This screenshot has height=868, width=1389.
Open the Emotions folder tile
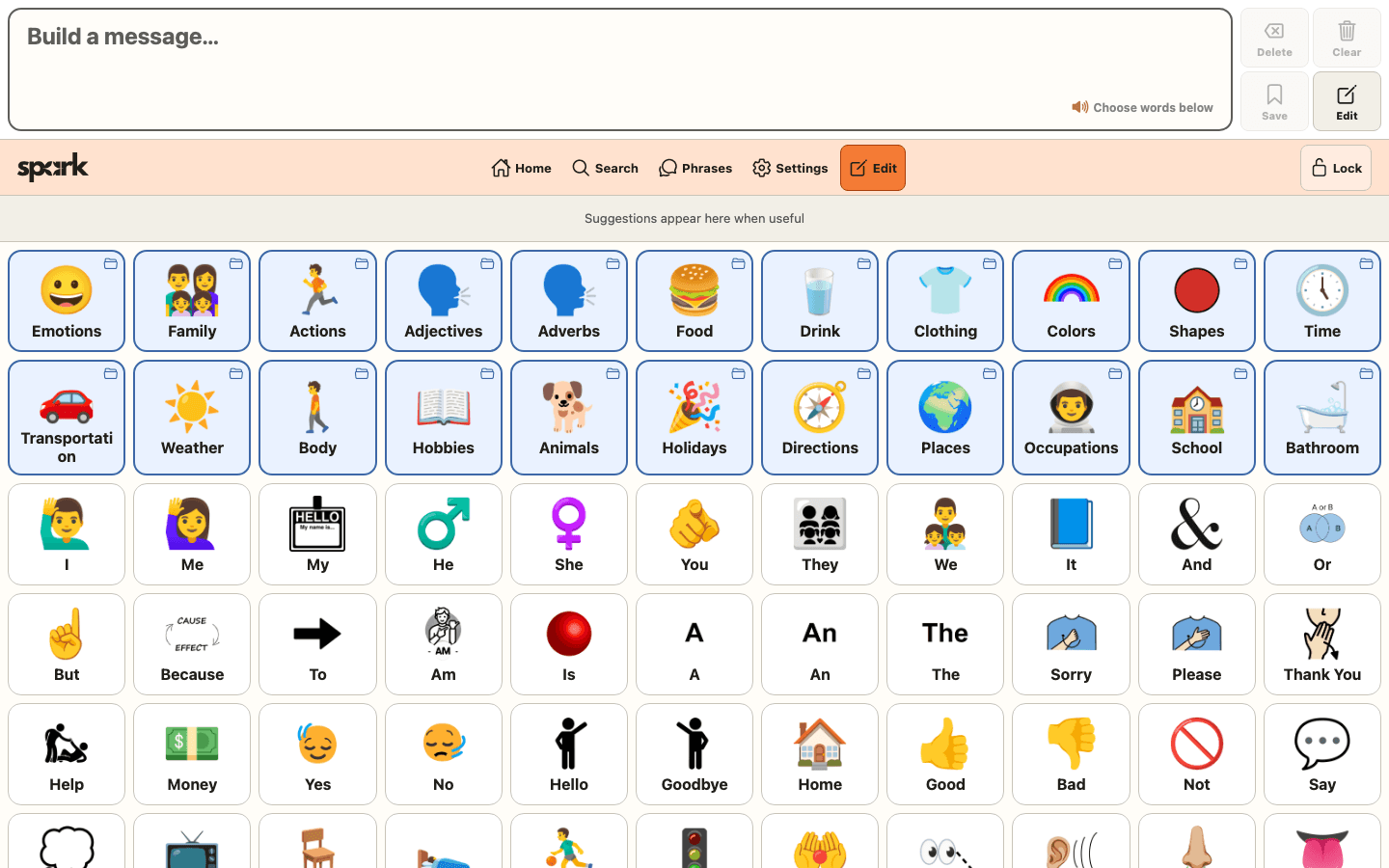point(67,301)
